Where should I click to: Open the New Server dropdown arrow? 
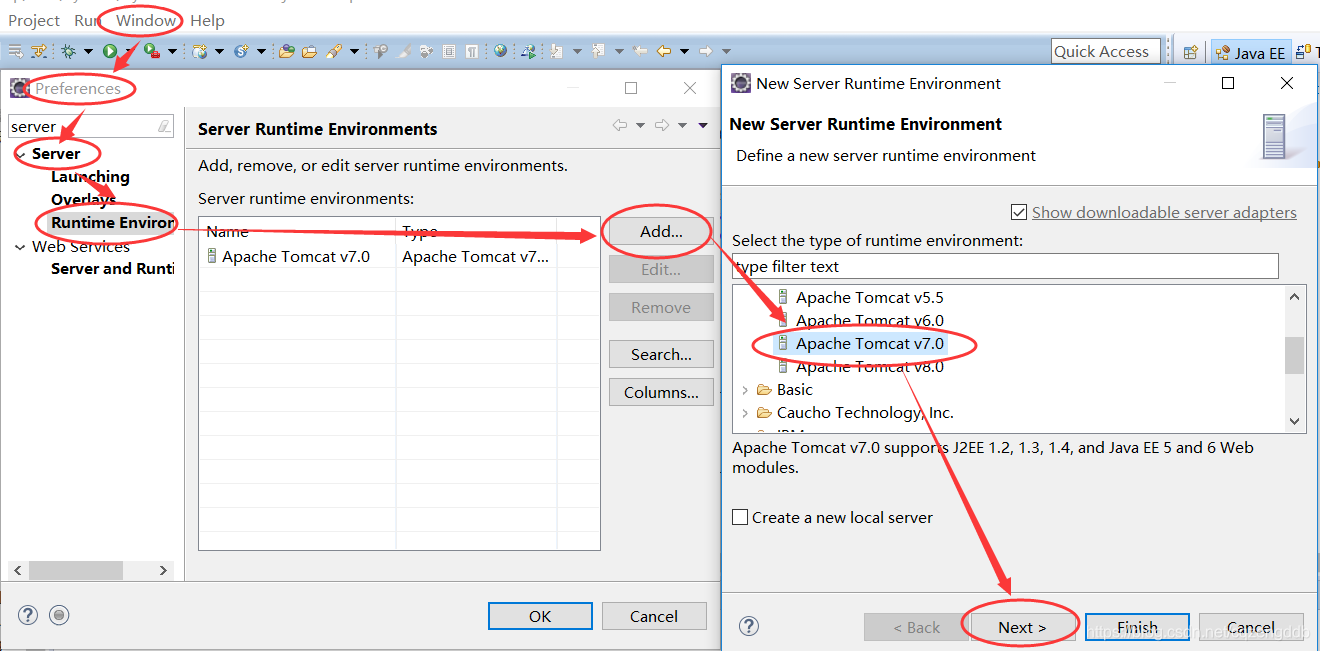coord(219,51)
